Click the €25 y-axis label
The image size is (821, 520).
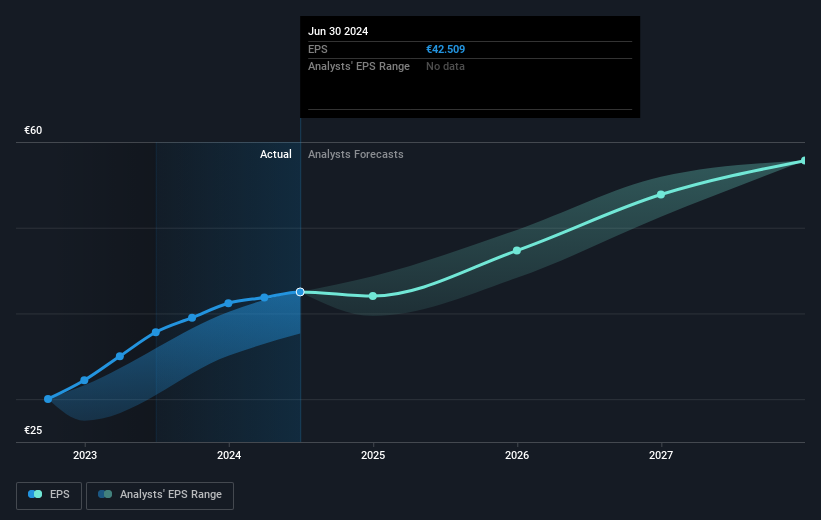(x=33, y=430)
